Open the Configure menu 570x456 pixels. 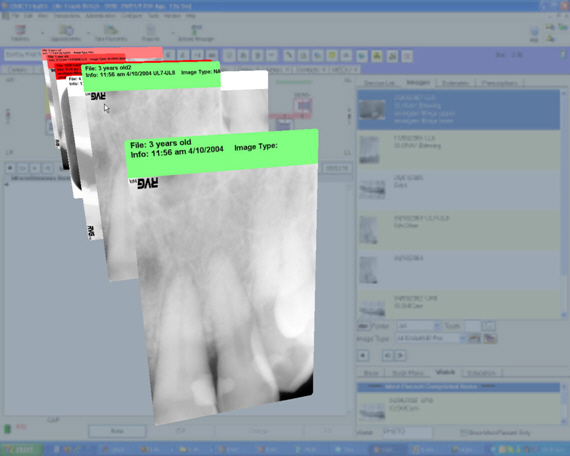point(131,16)
